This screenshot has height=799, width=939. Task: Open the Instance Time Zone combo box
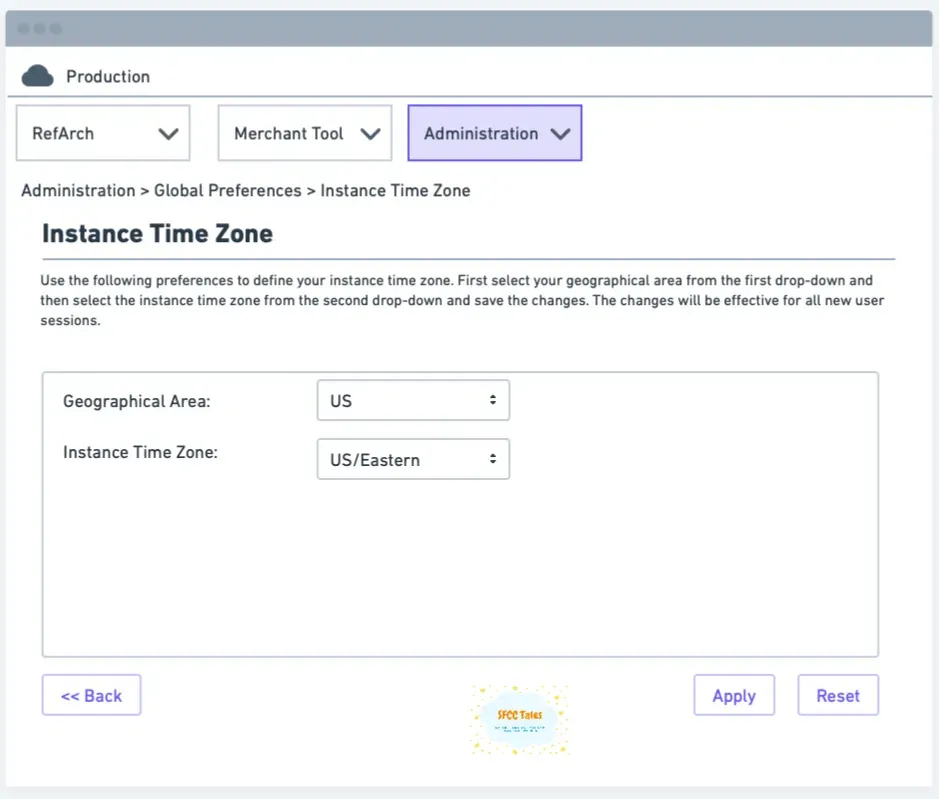pyautogui.click(x=413, y=458)
